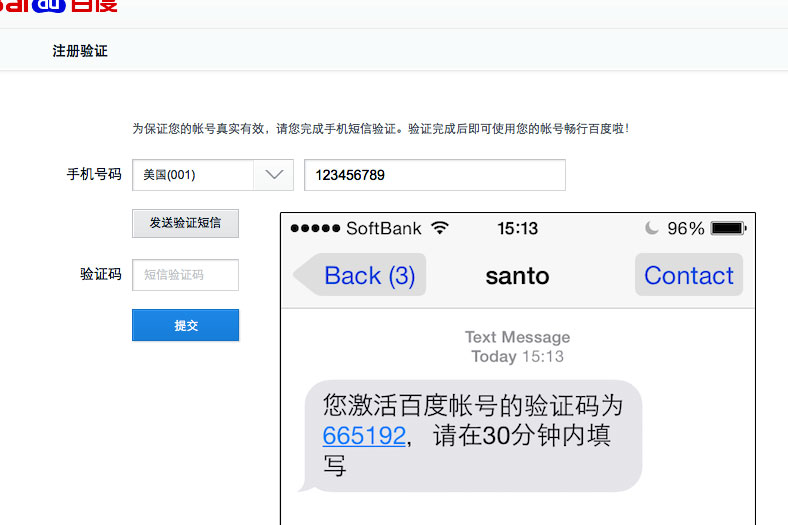Tap the signal strength dots icon
This screenshot has height=525, width=788.
coord(315,228)
